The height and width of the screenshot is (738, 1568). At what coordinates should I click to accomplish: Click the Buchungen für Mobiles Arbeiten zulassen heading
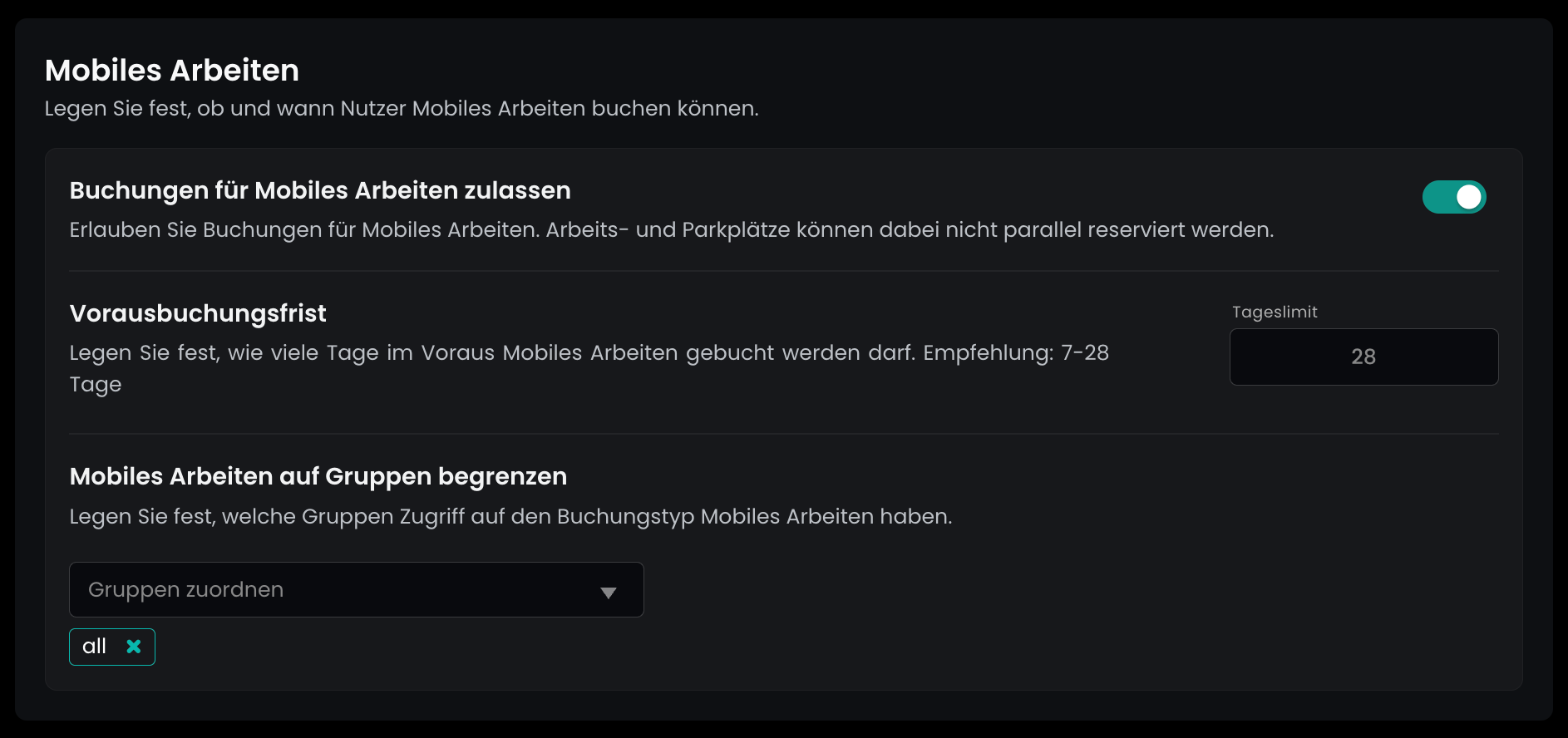[x=320, y=190]
